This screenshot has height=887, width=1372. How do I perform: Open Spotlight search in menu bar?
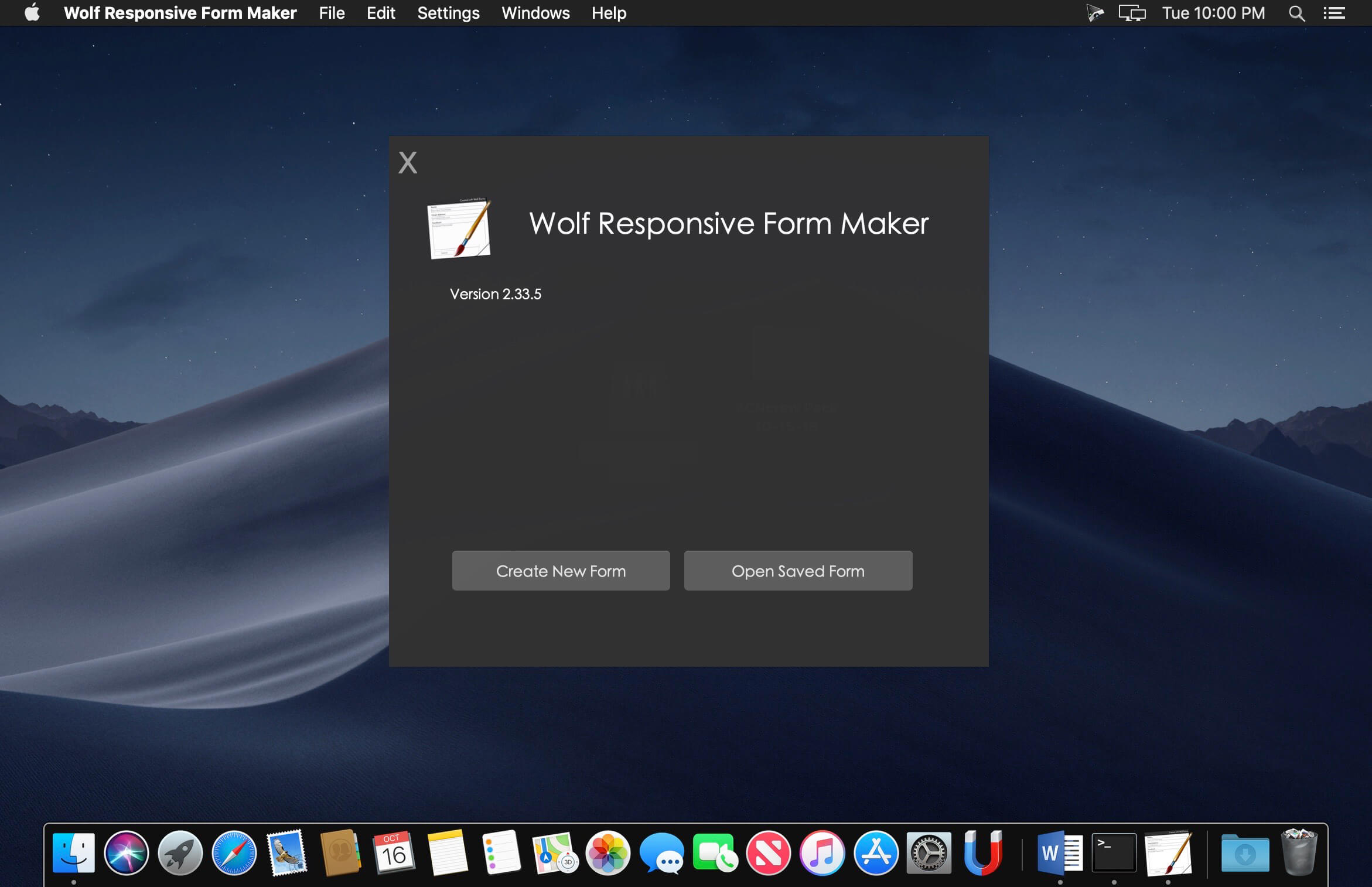pyautogui.click(x=1296, y=13)
